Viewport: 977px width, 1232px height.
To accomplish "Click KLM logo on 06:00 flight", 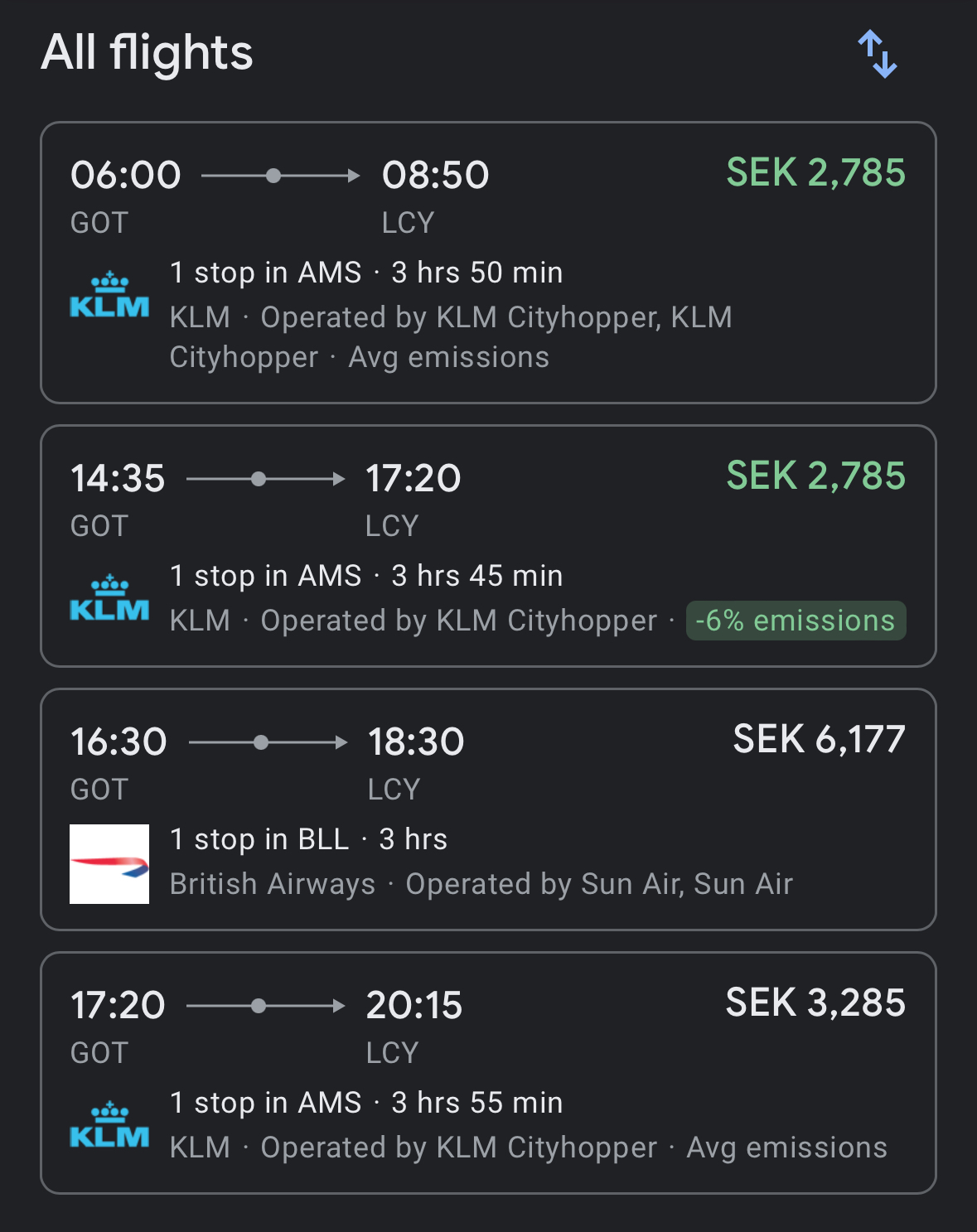I will [109, 296].
